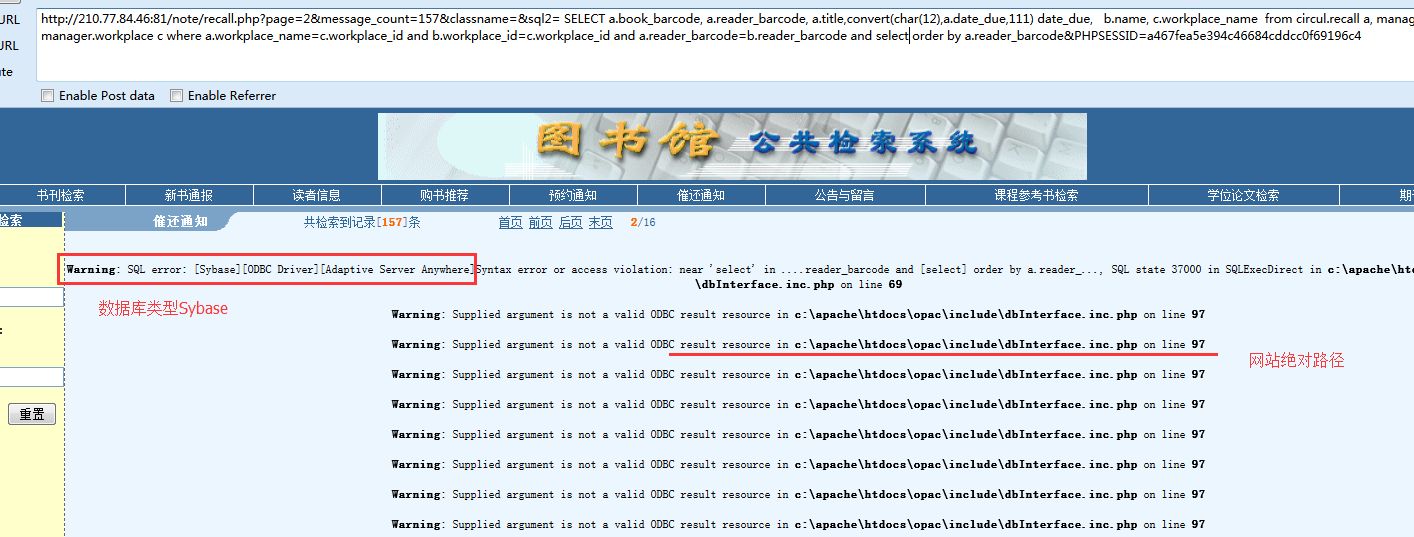Click the library 图书馆 banner image

pyautogui.click(x=732, y=146)
